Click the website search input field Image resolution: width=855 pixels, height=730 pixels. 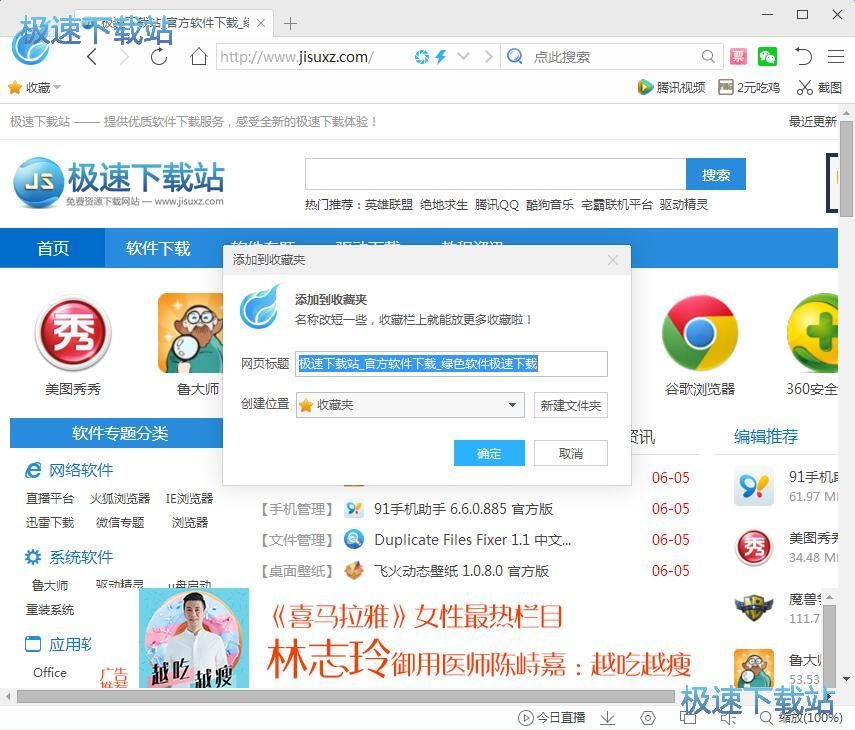click(495, 174)
